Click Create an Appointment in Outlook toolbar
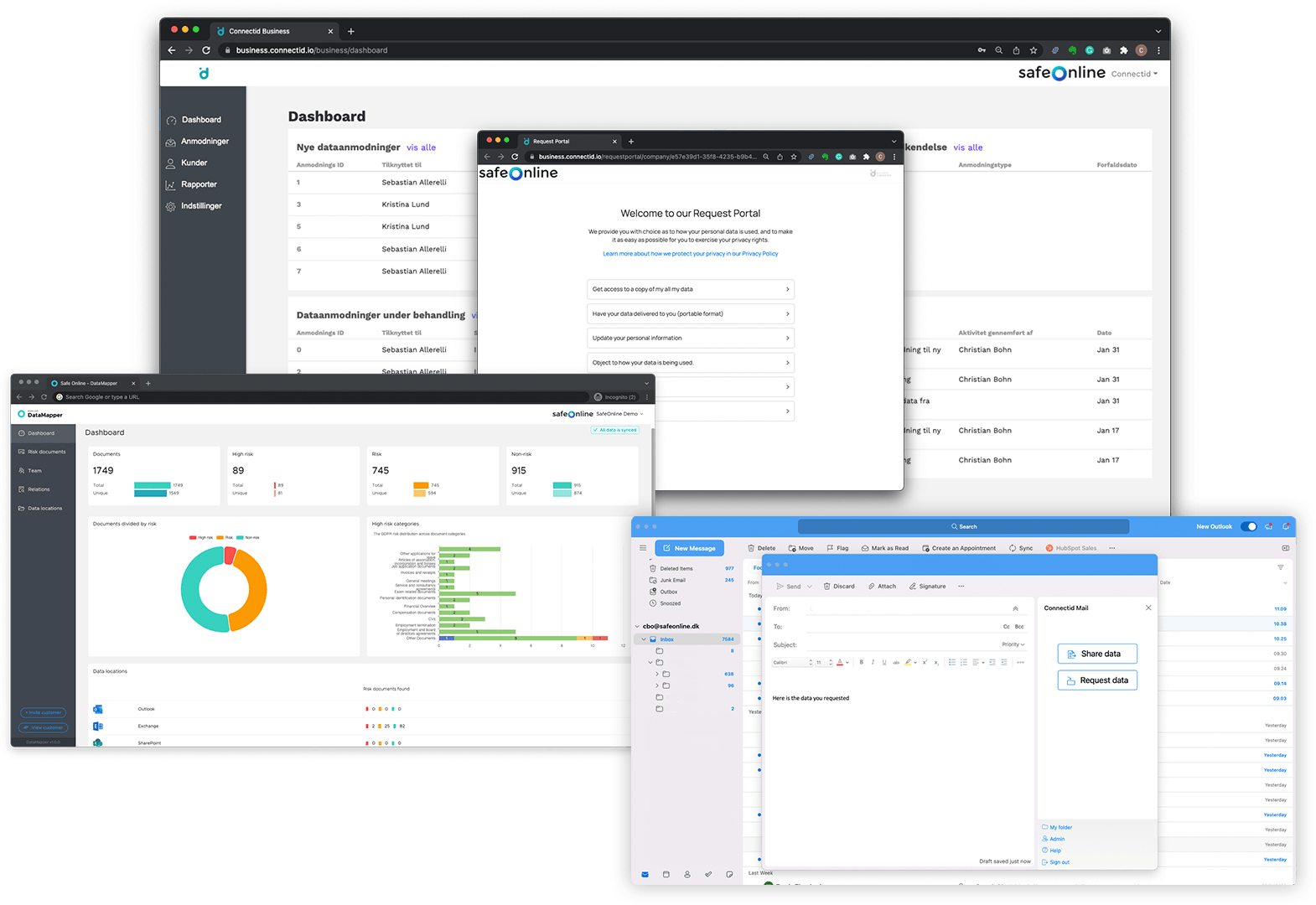Image resolution: width=1316 pixels, height=905 pixels. click(959, 548)
